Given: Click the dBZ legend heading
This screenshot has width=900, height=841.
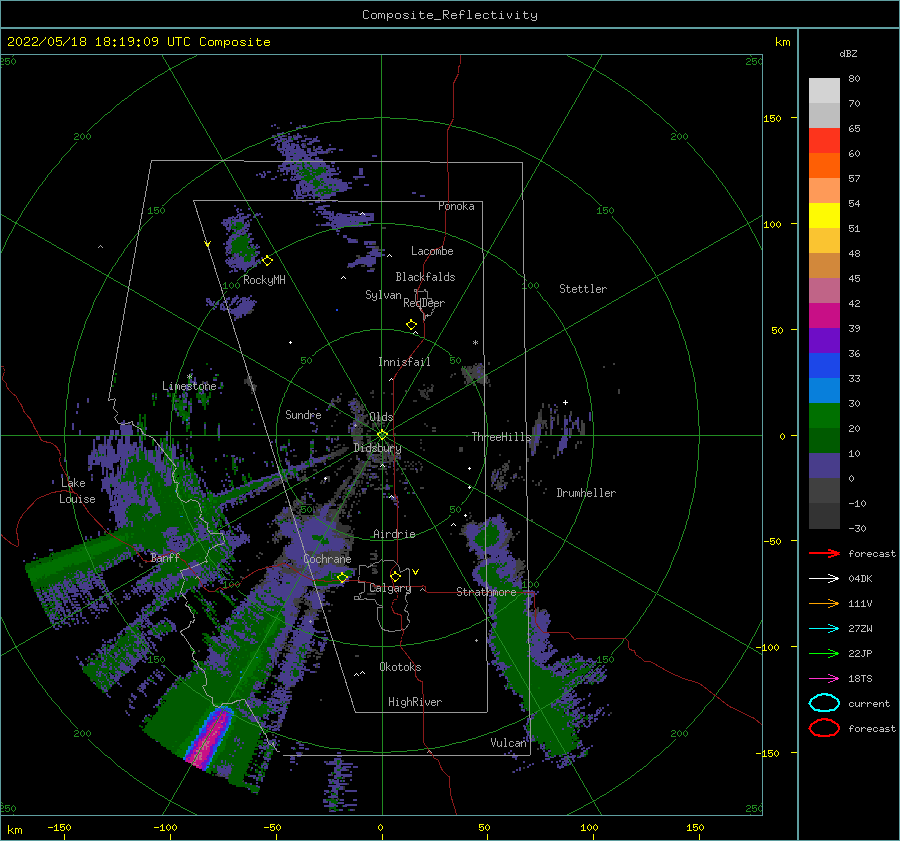Looking at the screenshot, I should tap(848, 53).
